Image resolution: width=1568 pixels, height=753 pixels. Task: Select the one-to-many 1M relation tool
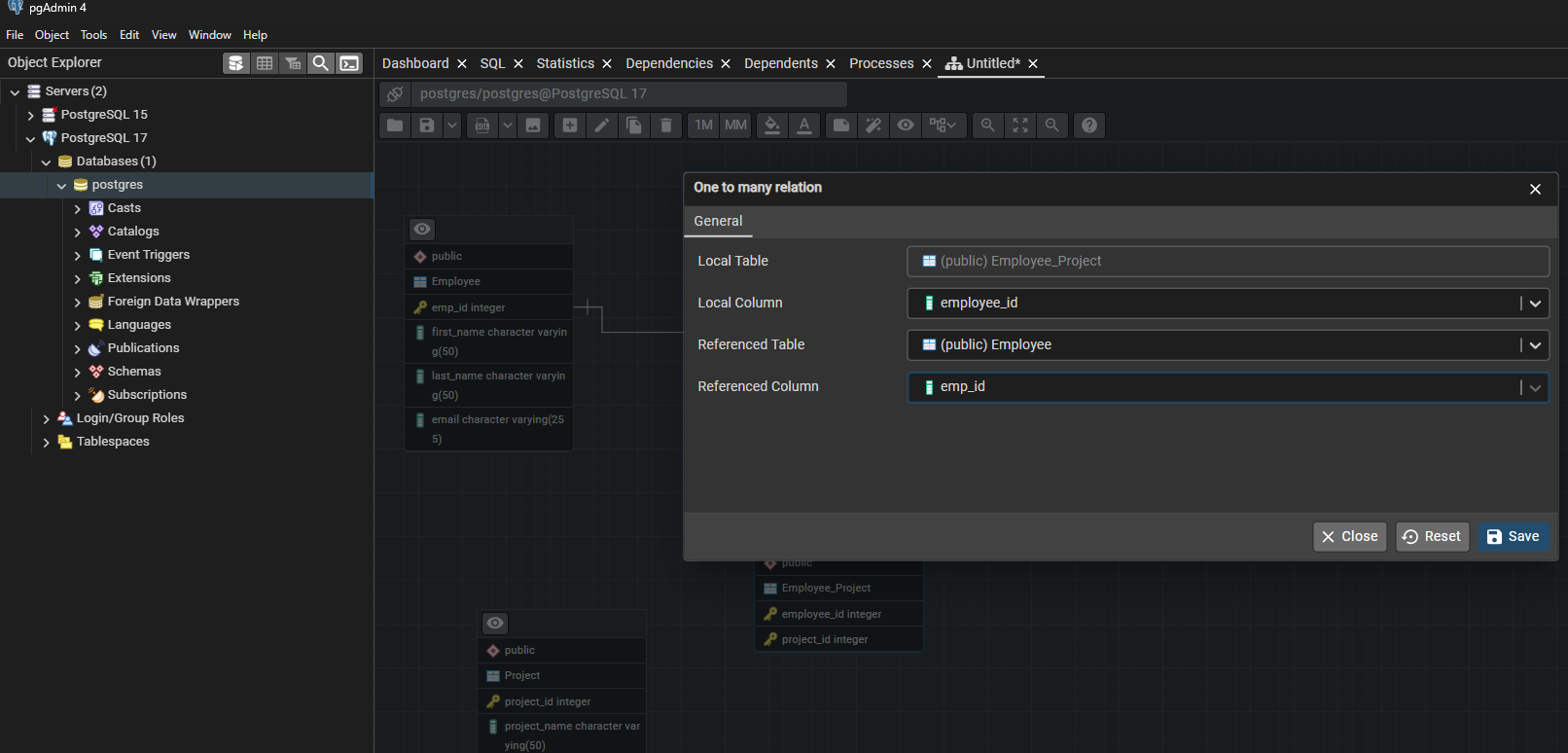(703, 125)
